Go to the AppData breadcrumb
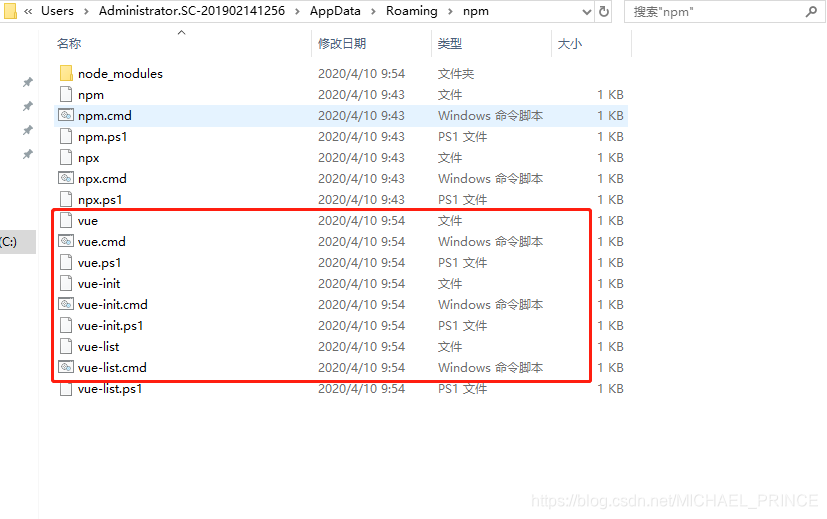827x519 pixels. tap(335, 11)
